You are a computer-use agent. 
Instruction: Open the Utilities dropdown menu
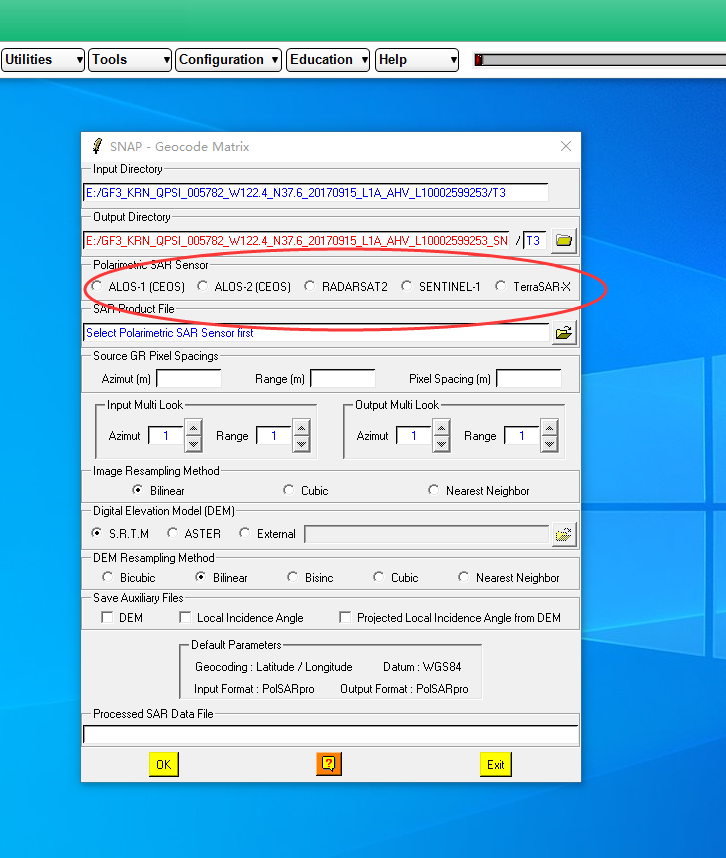pos(43,60)
